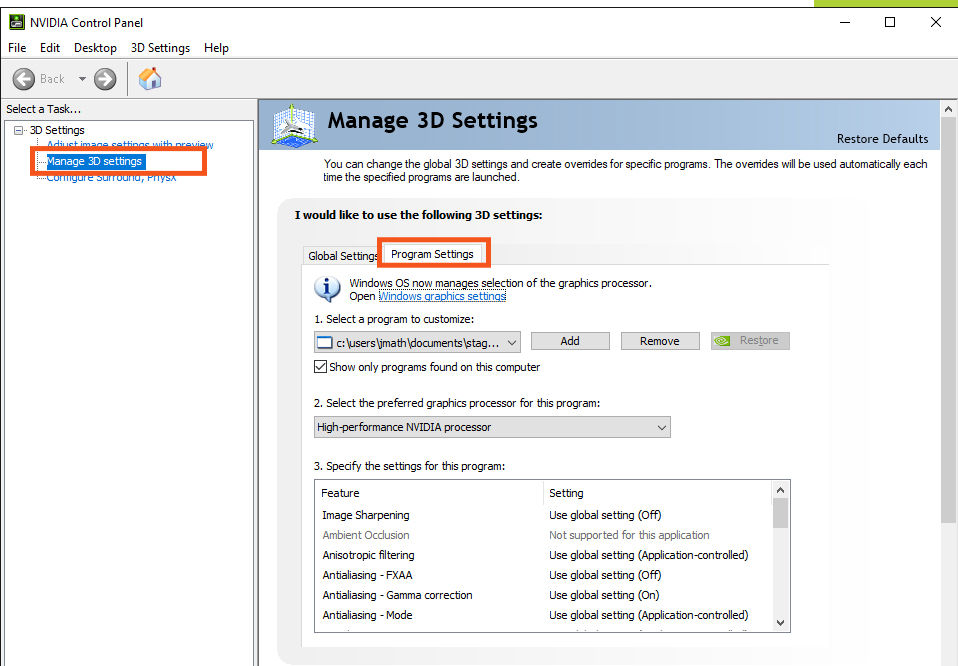Click the info icon beside Windows OS notice

[327, 289]
